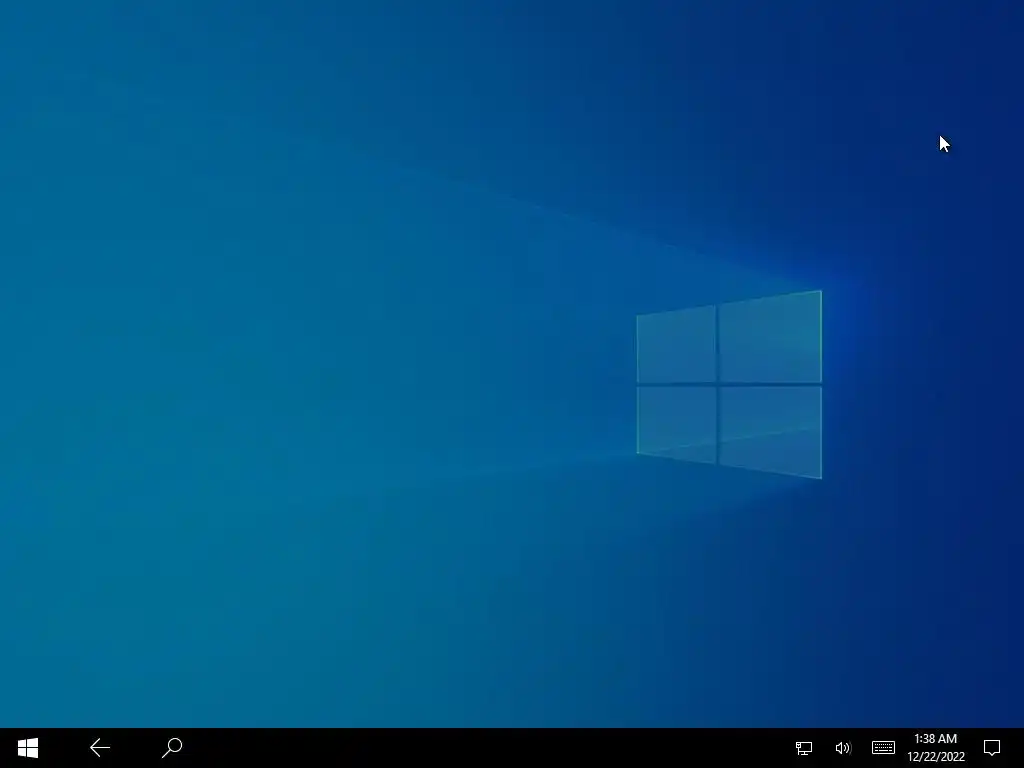Open the network status tray icon

point(804,748)
